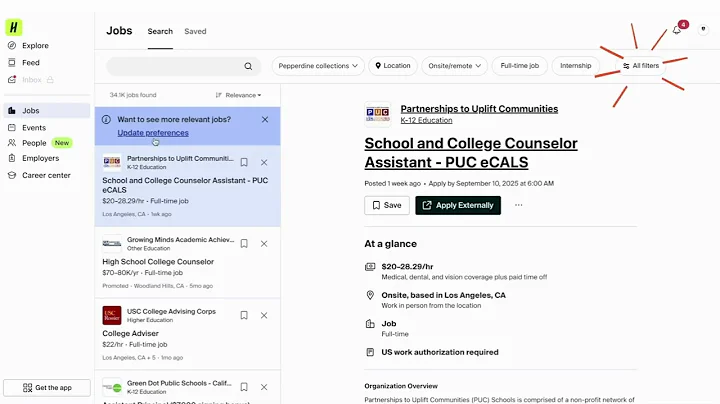Toggle the Full-time job filter
Image resolution: width=720 pixels, height=404 pixels.
pos(519,66)
